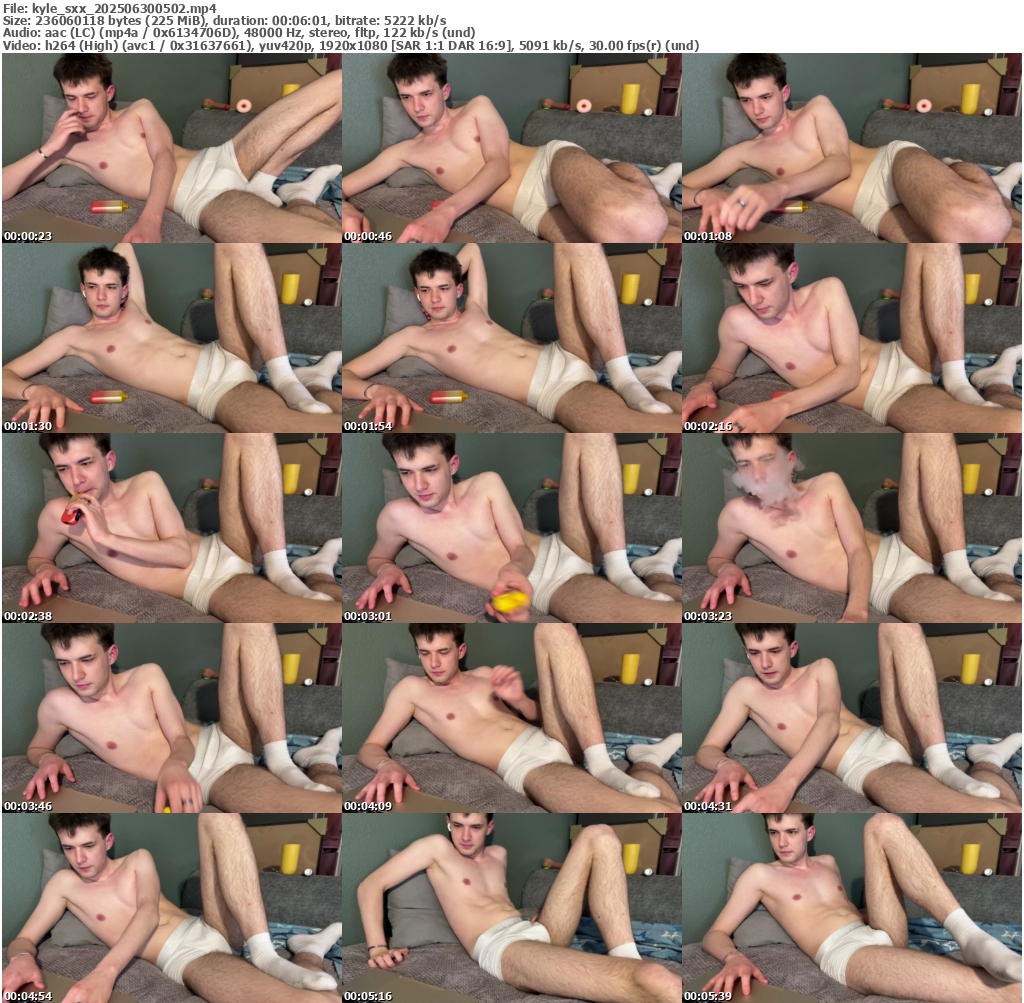Open the thumbnail frame stamped 00:05:39
The height and width of the screenshot is (1003, 1024).
tap(852, 908)
